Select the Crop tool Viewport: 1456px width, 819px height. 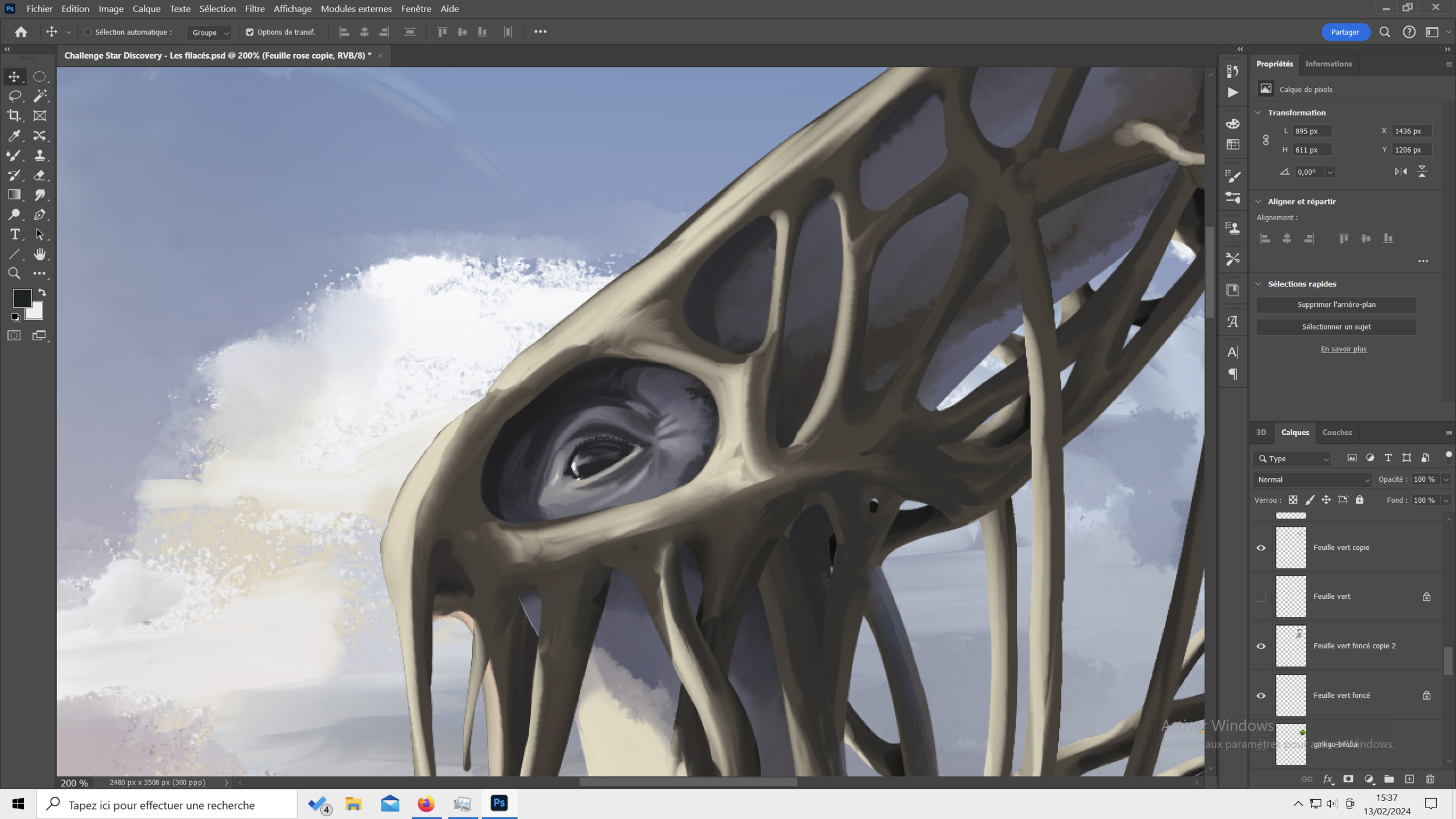(x=15, y=115)
